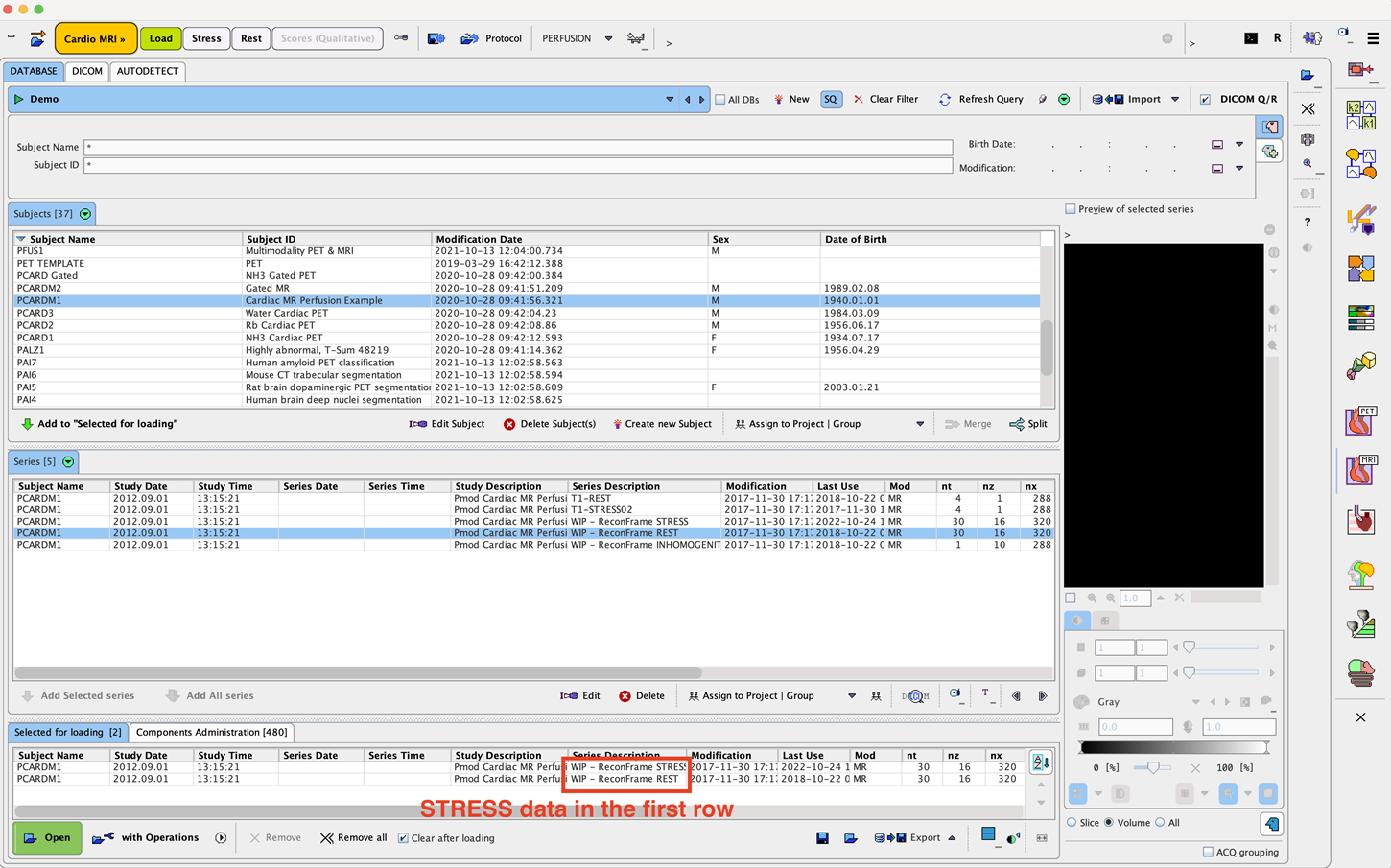The width and height of the screenshot is (1391, 868).
Task: Select the T1-REST series row
Action: (534, 499)
